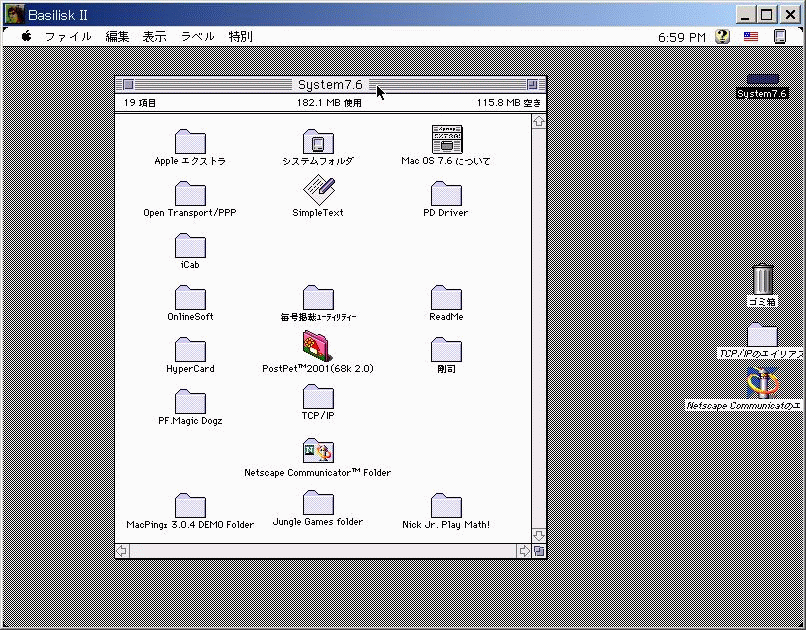Click the '182.1 MB 使用' disk usage text
Viewport: 806px width, 630px height.
click(329, 103)
